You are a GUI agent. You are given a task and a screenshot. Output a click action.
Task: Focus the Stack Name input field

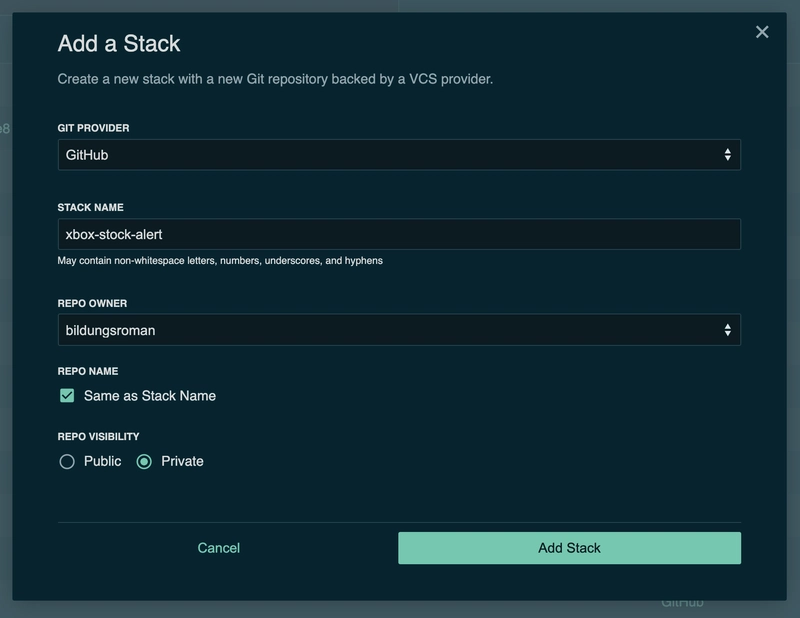tap(398, 234)
